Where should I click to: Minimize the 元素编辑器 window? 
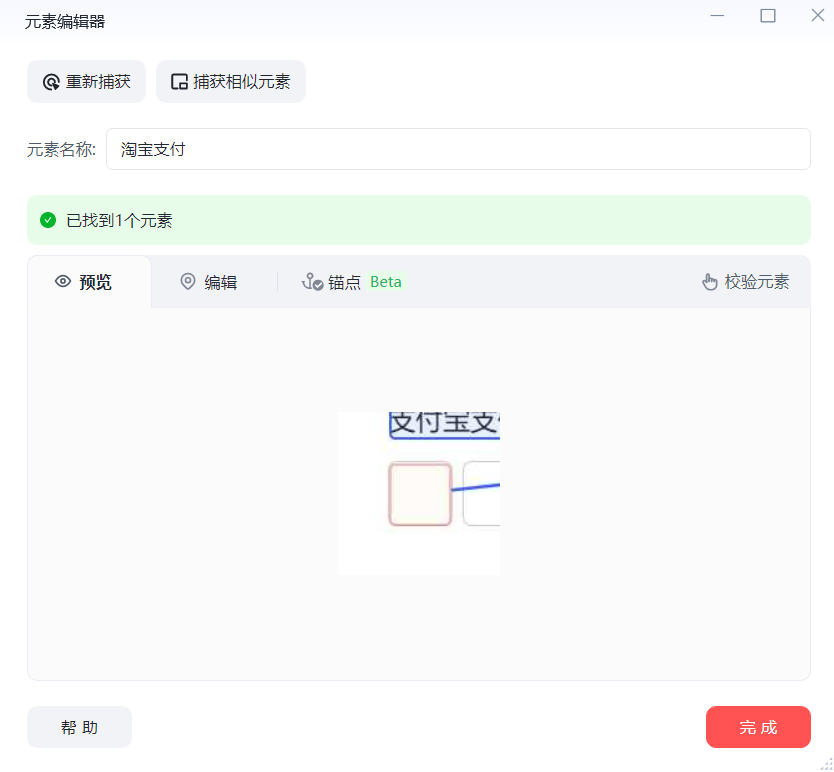[717, 15]
